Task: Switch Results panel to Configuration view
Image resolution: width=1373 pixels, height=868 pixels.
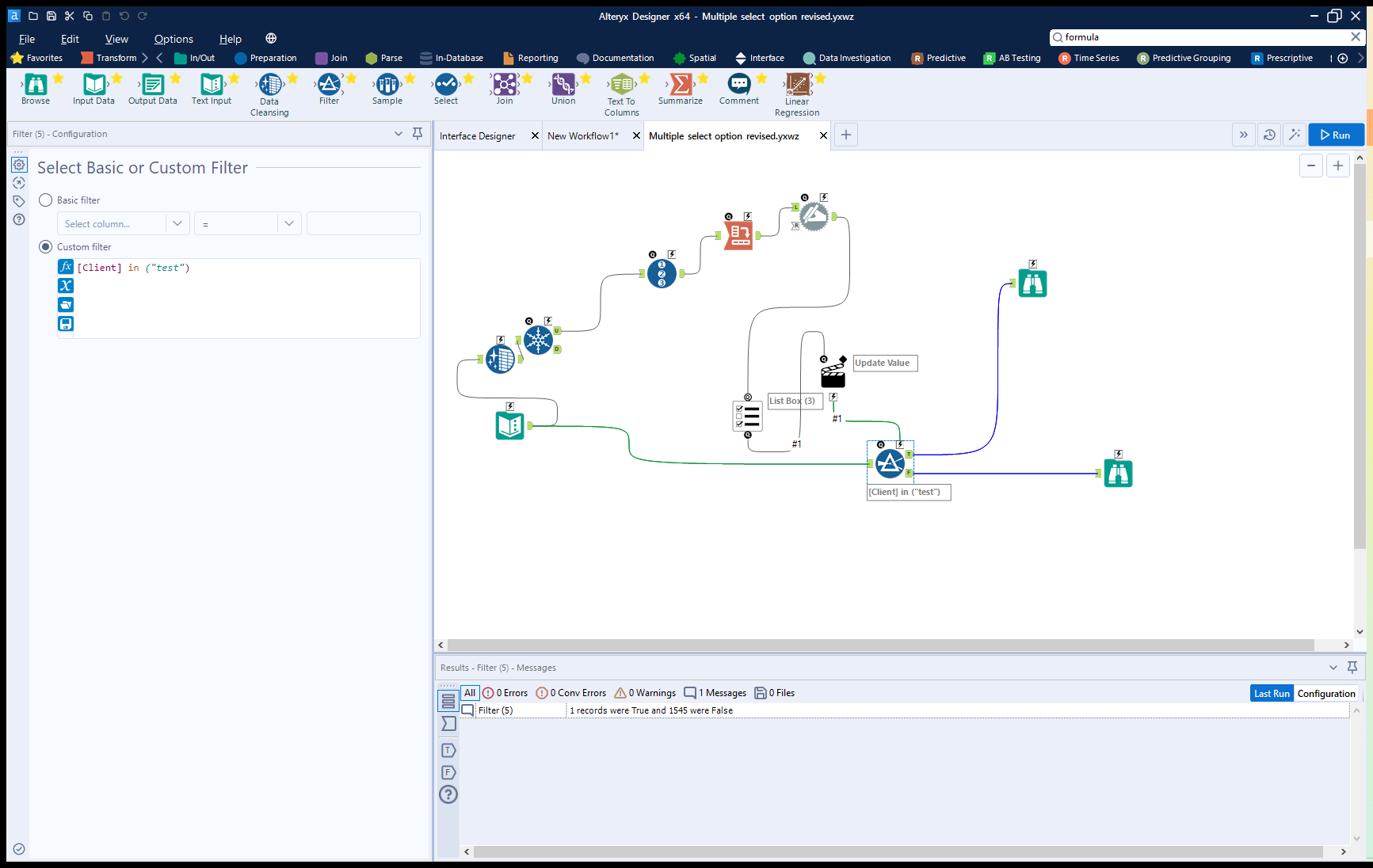Action: [x=1326, y=693]
